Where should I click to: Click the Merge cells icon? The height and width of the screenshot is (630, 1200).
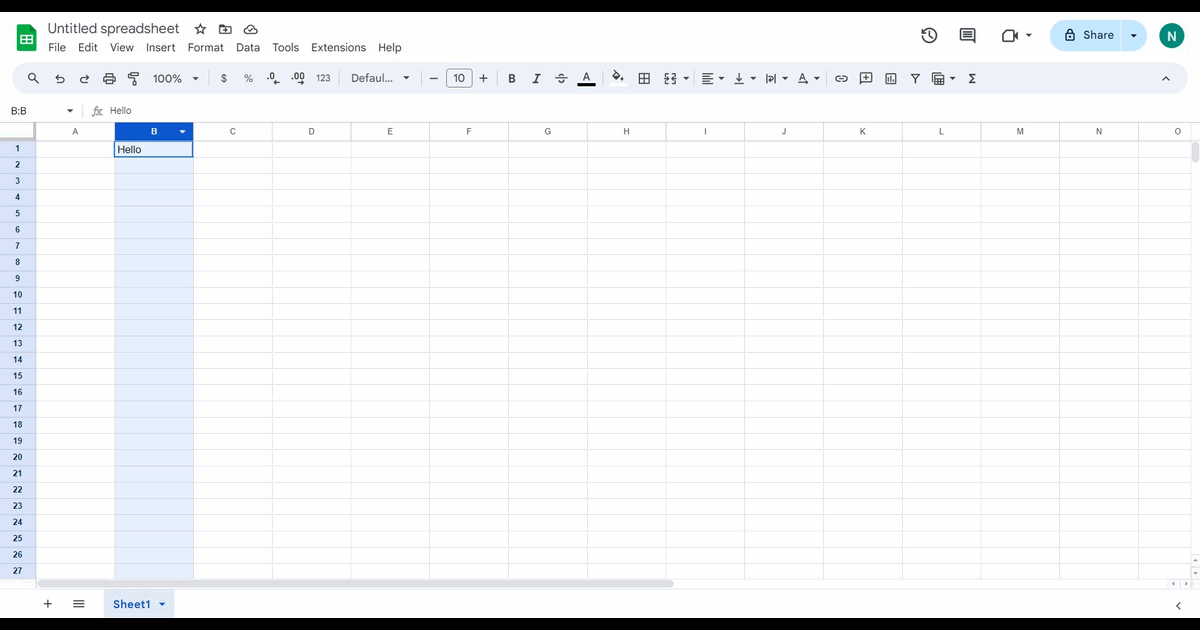click(670, 78)
